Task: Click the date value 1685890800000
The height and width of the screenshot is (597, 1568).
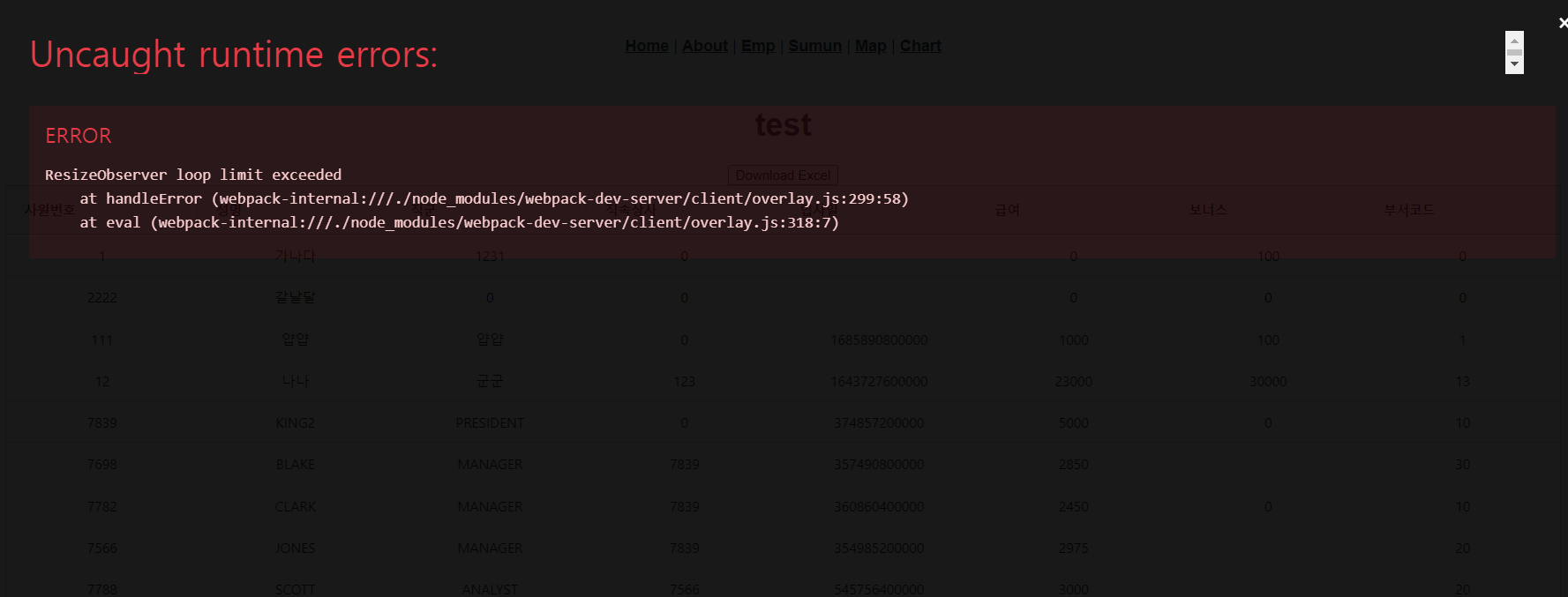Action: (879, 340)
